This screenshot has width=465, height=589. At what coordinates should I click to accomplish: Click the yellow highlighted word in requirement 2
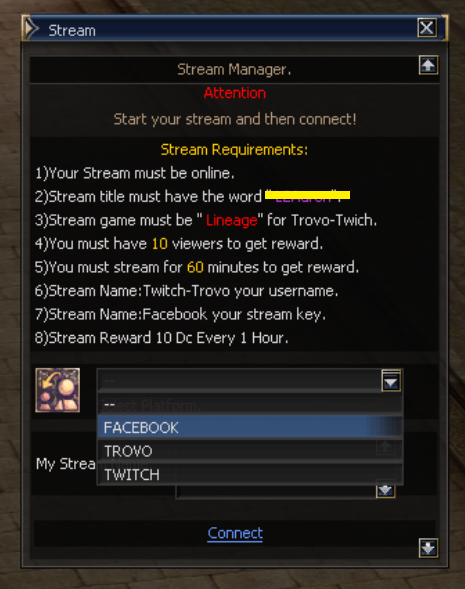click(307, 195)
